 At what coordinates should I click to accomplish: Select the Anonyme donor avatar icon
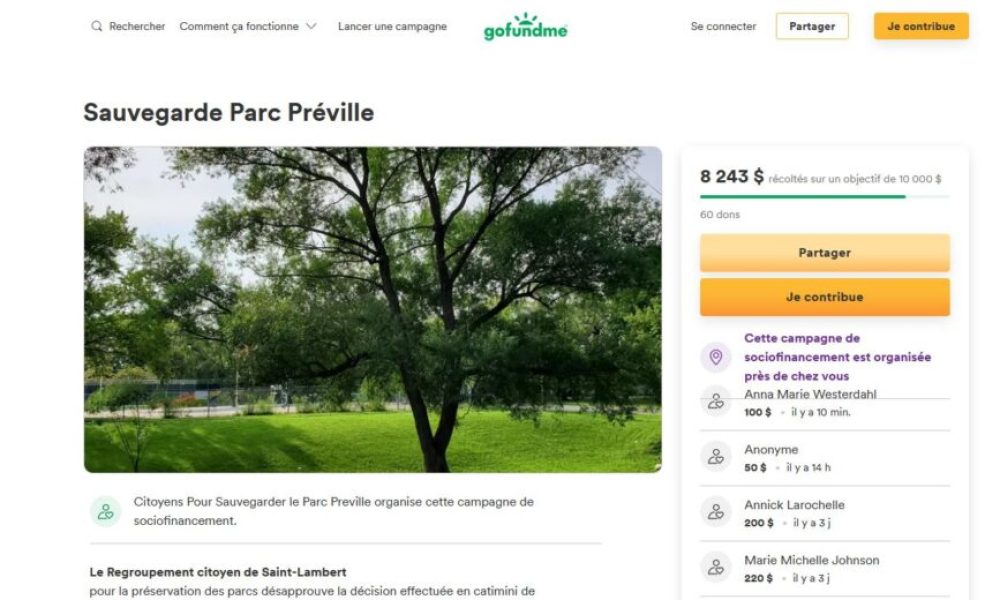[x=716, y=457]
